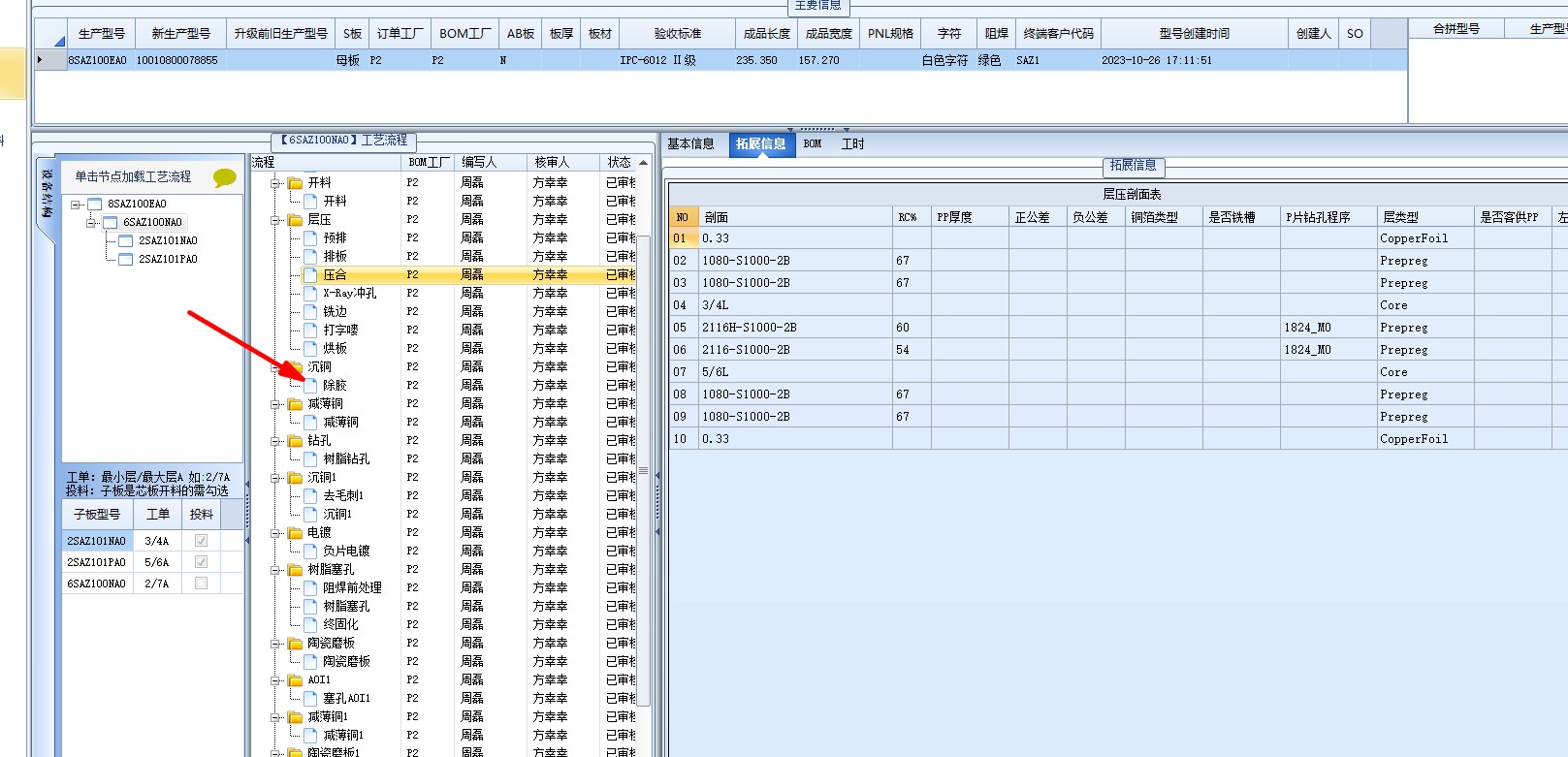This screenshot has height=757, width=1568.
Task: Click the document icon beside 预排
Action: tap(311, 238)
